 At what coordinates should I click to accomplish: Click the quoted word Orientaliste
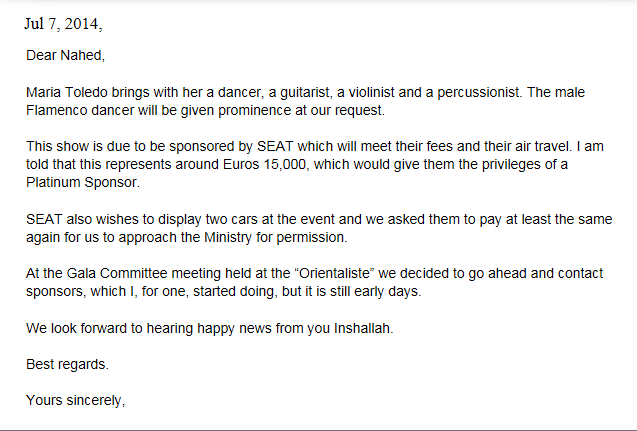334,273
